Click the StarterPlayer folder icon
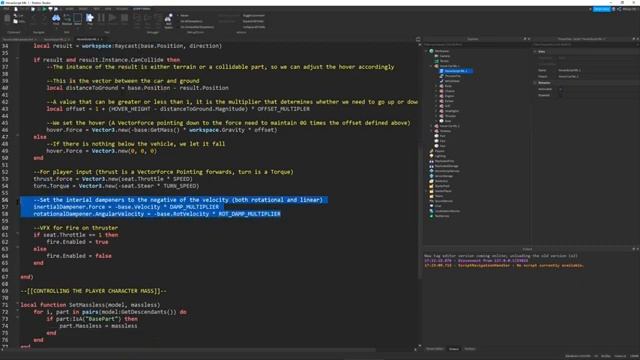This screenshot has width=640, height=360. 431,191
